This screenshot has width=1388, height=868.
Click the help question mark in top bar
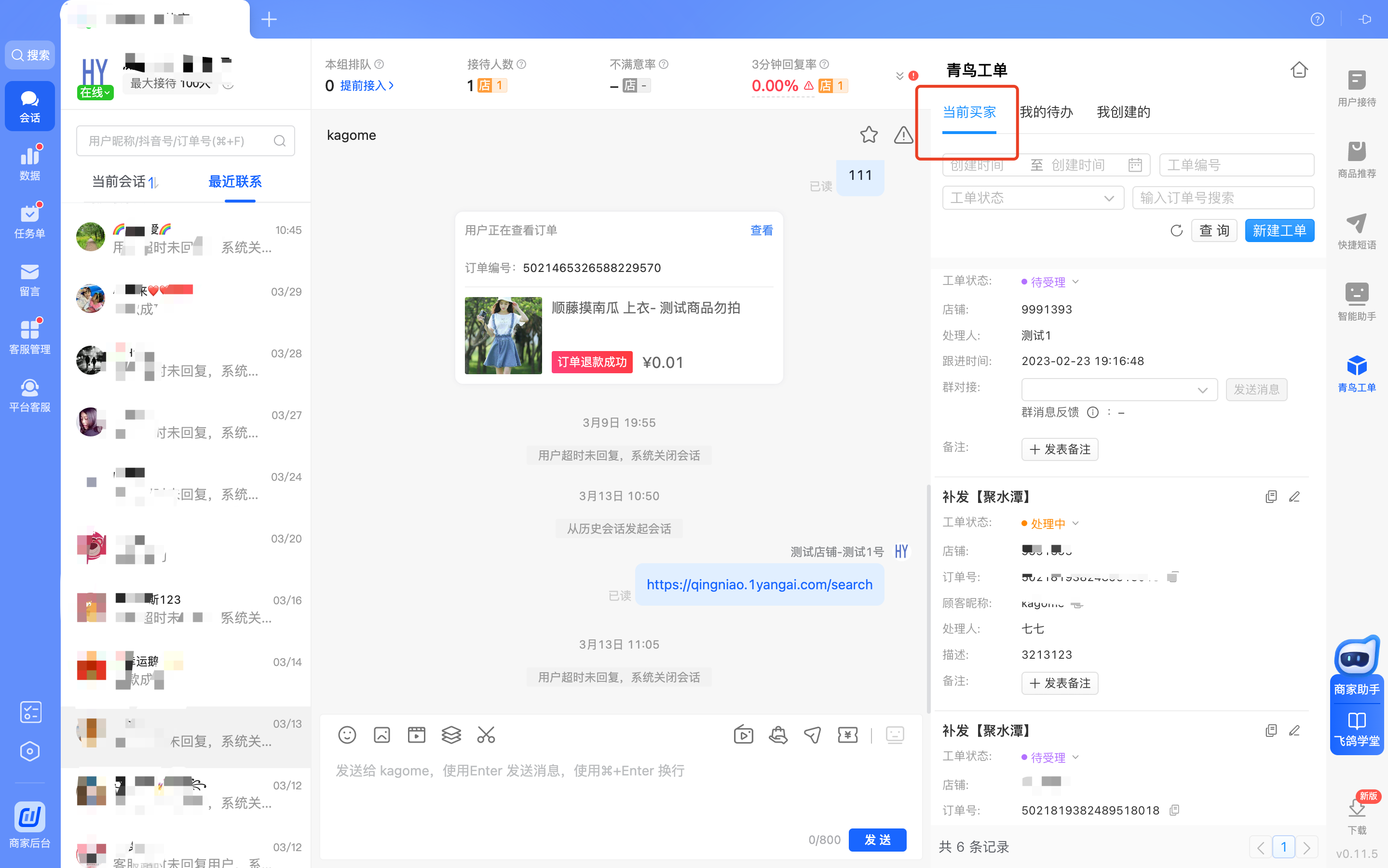[1318, 19]
